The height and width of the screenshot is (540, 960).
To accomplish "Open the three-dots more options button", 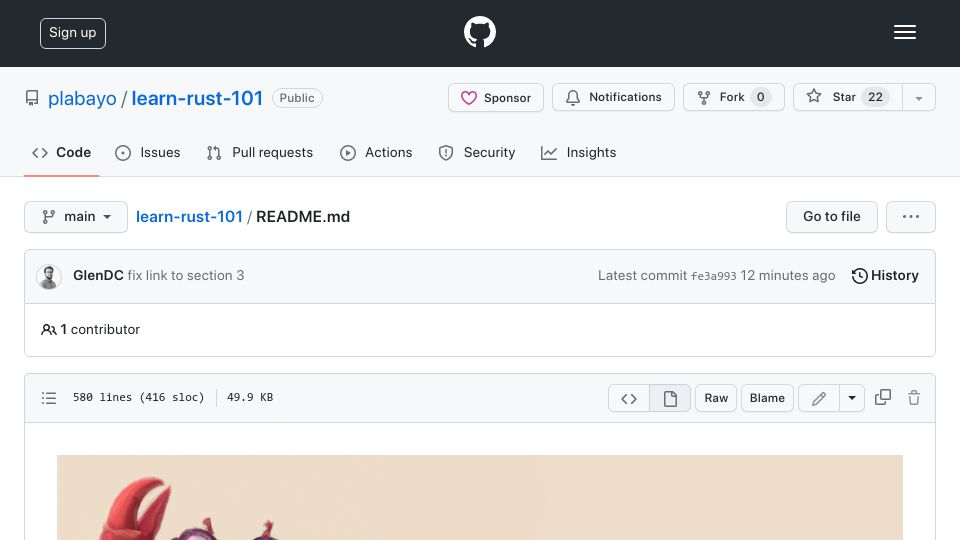I will (910, 217).
